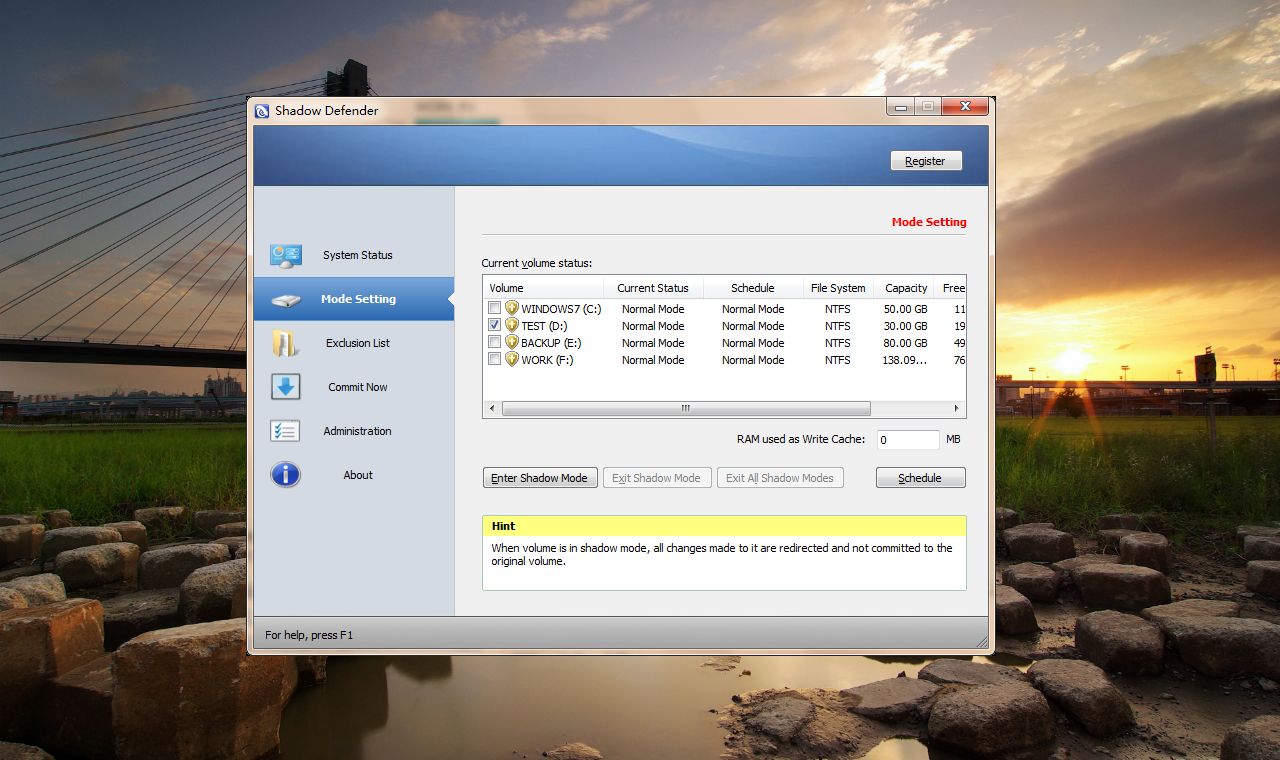Sort by the Free column header

click(x=951, y=288)
